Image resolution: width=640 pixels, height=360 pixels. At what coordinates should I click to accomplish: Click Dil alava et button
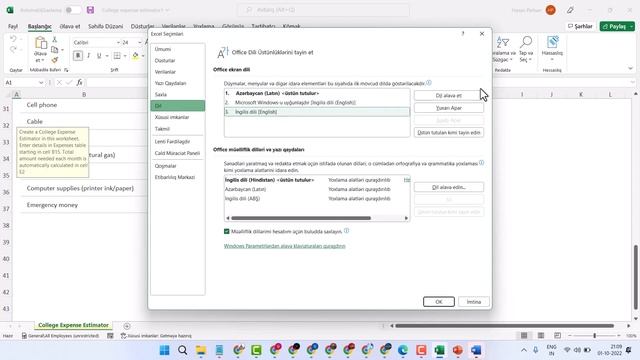click(449, 96)
